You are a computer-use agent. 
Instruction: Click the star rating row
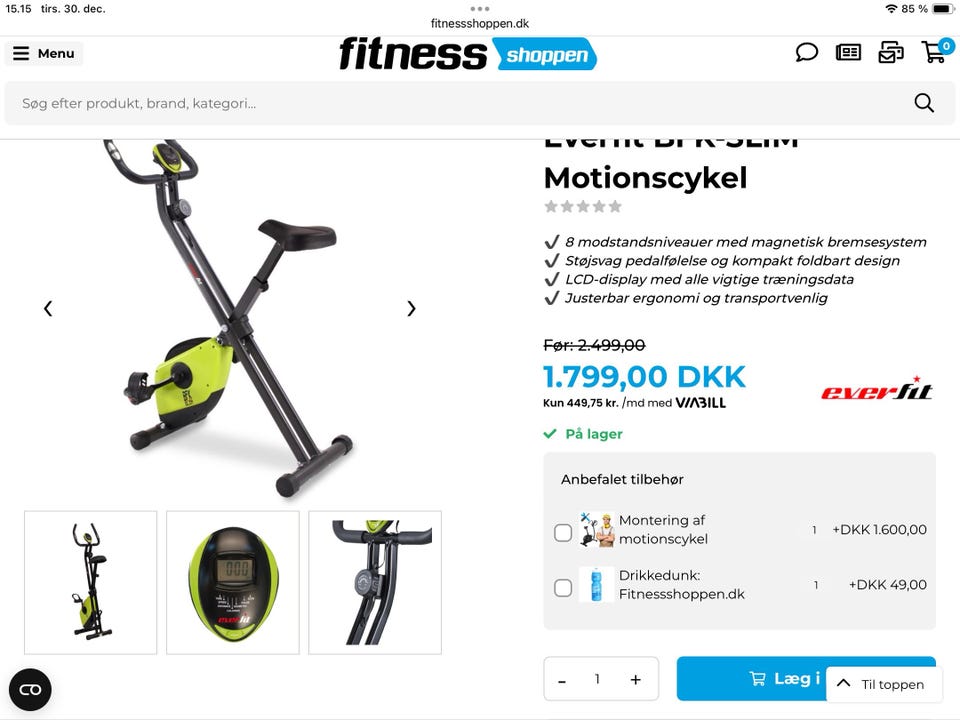click(583, 206)
